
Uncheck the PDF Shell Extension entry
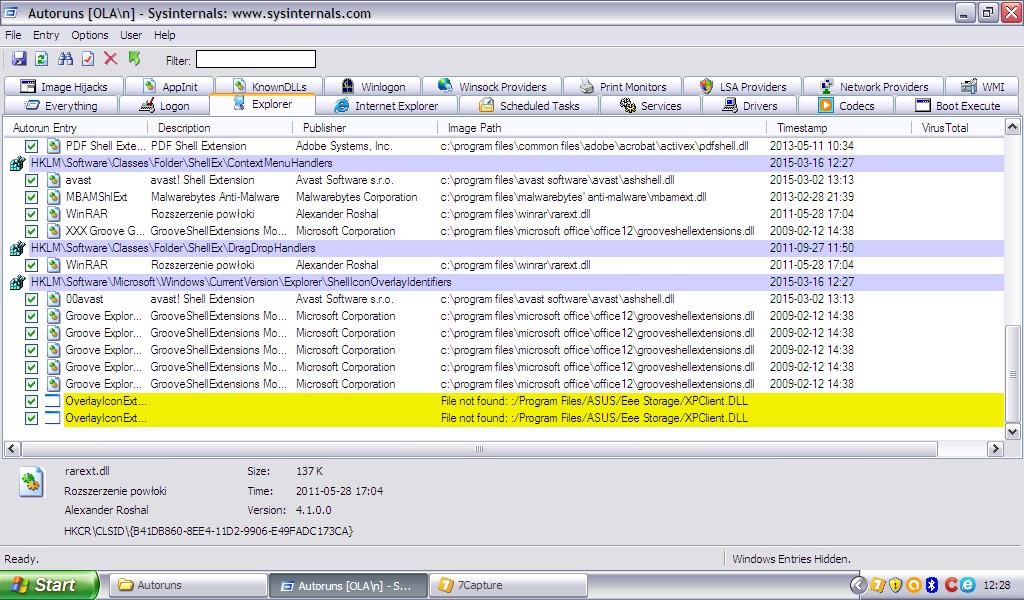click(x=31, y=146)
